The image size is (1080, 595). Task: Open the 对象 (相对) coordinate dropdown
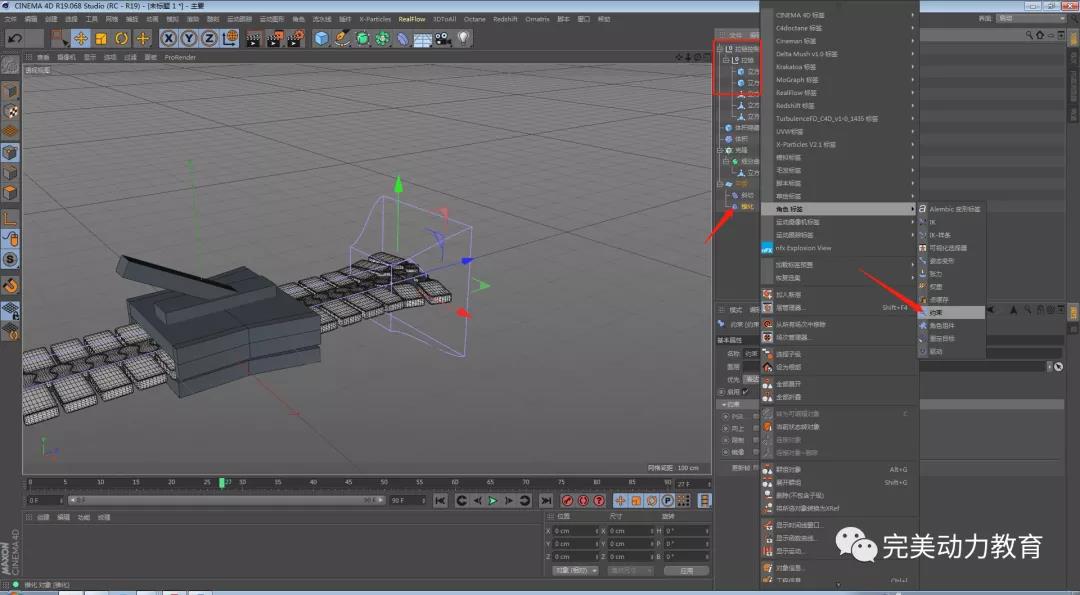tap(575, 570)
